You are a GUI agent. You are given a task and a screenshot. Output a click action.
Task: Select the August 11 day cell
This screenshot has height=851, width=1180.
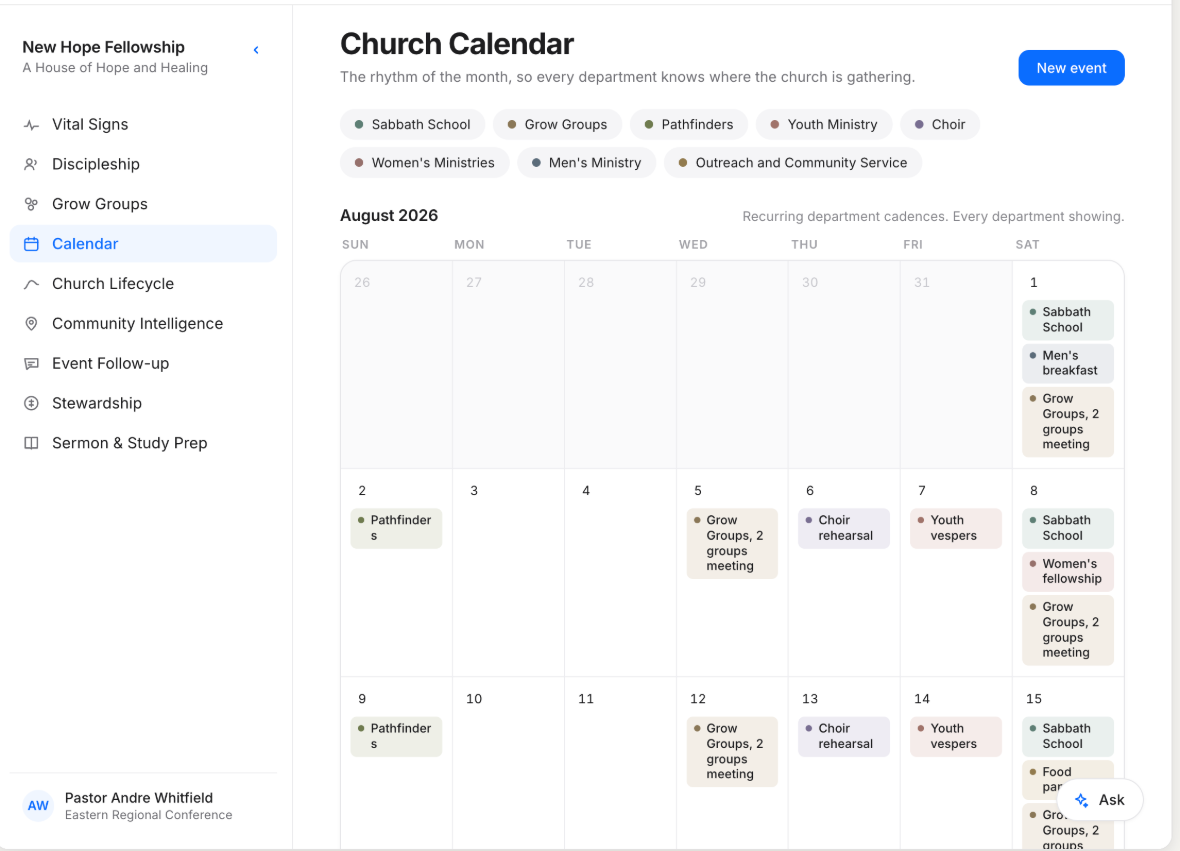pos(620,764)
